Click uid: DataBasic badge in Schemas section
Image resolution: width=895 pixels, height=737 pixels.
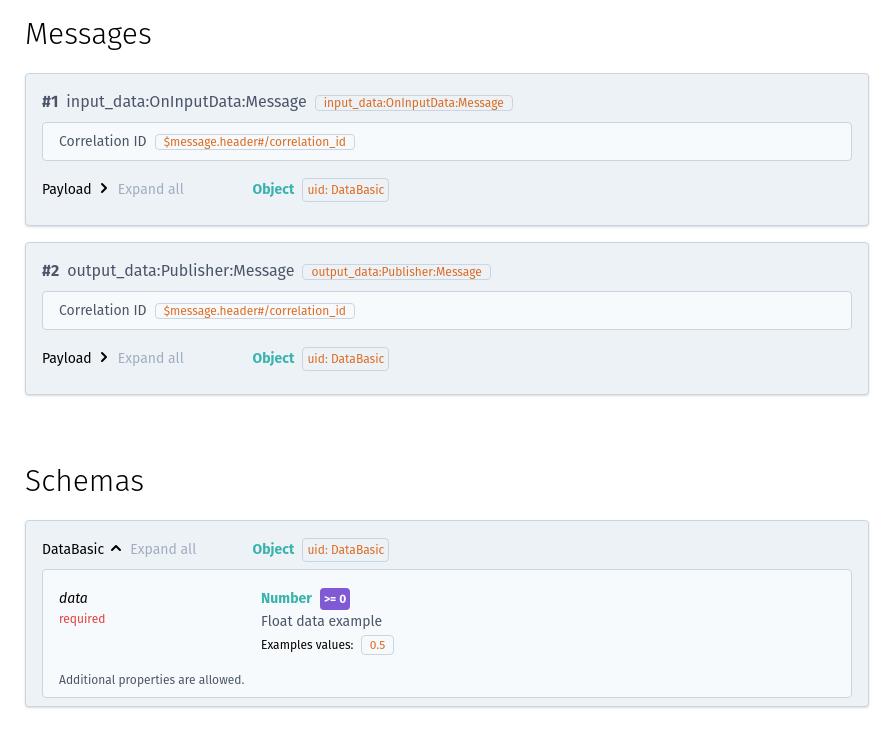tap(345, 550)
